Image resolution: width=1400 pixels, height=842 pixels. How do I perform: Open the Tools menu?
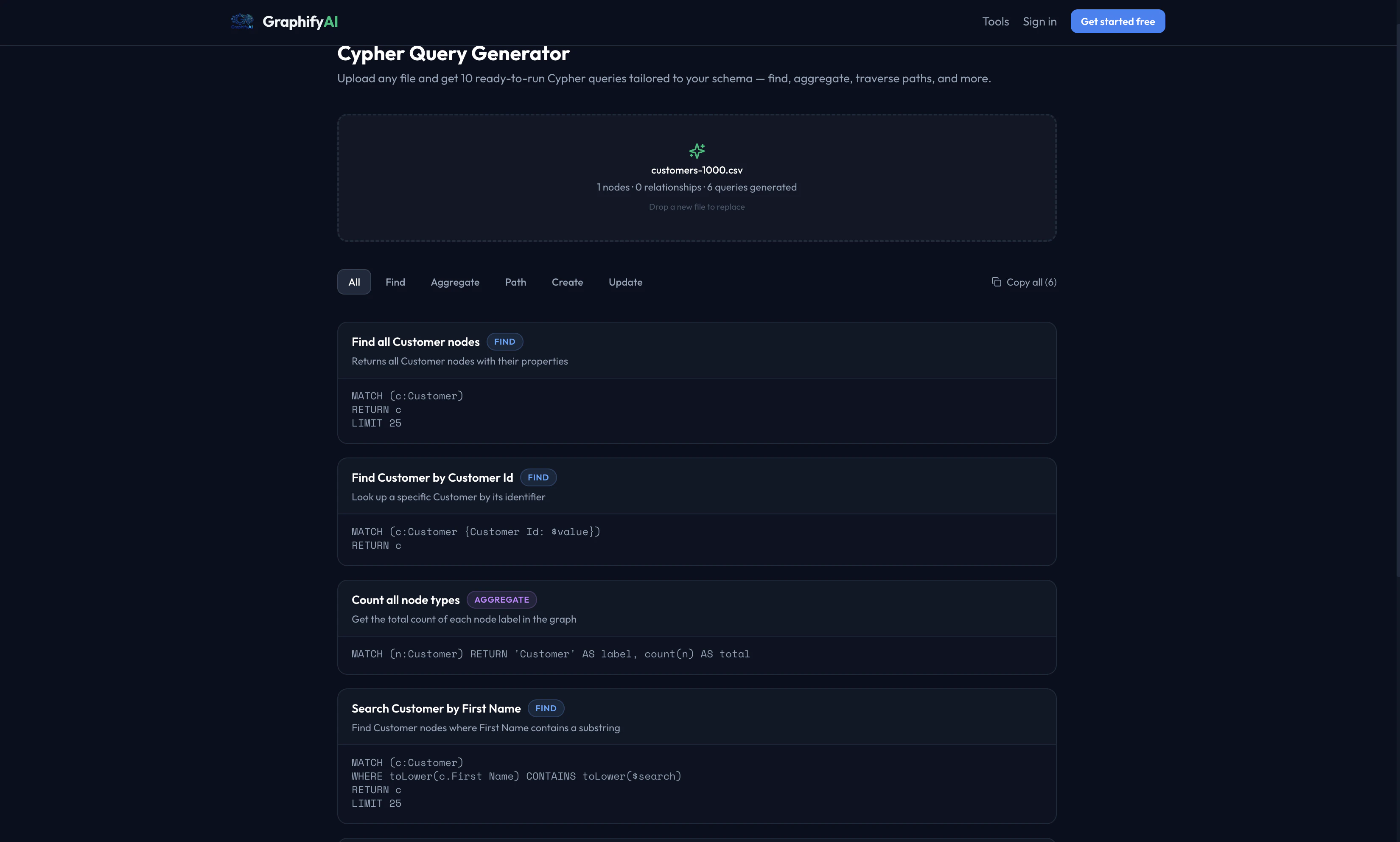995,22
